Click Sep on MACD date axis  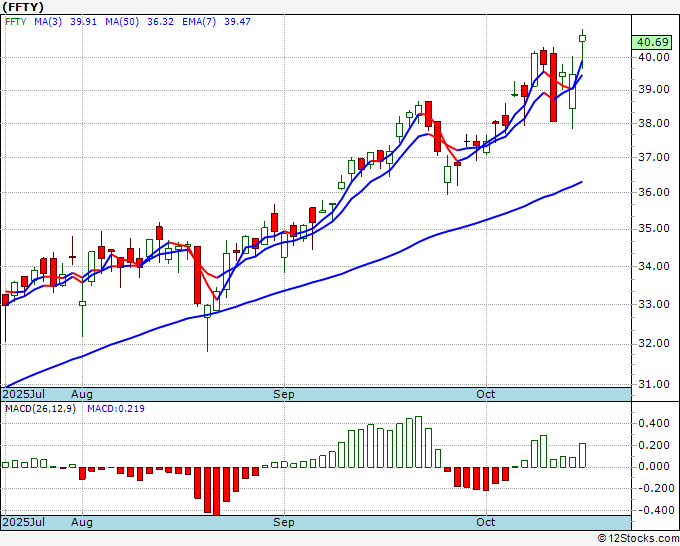click(284, 522)
